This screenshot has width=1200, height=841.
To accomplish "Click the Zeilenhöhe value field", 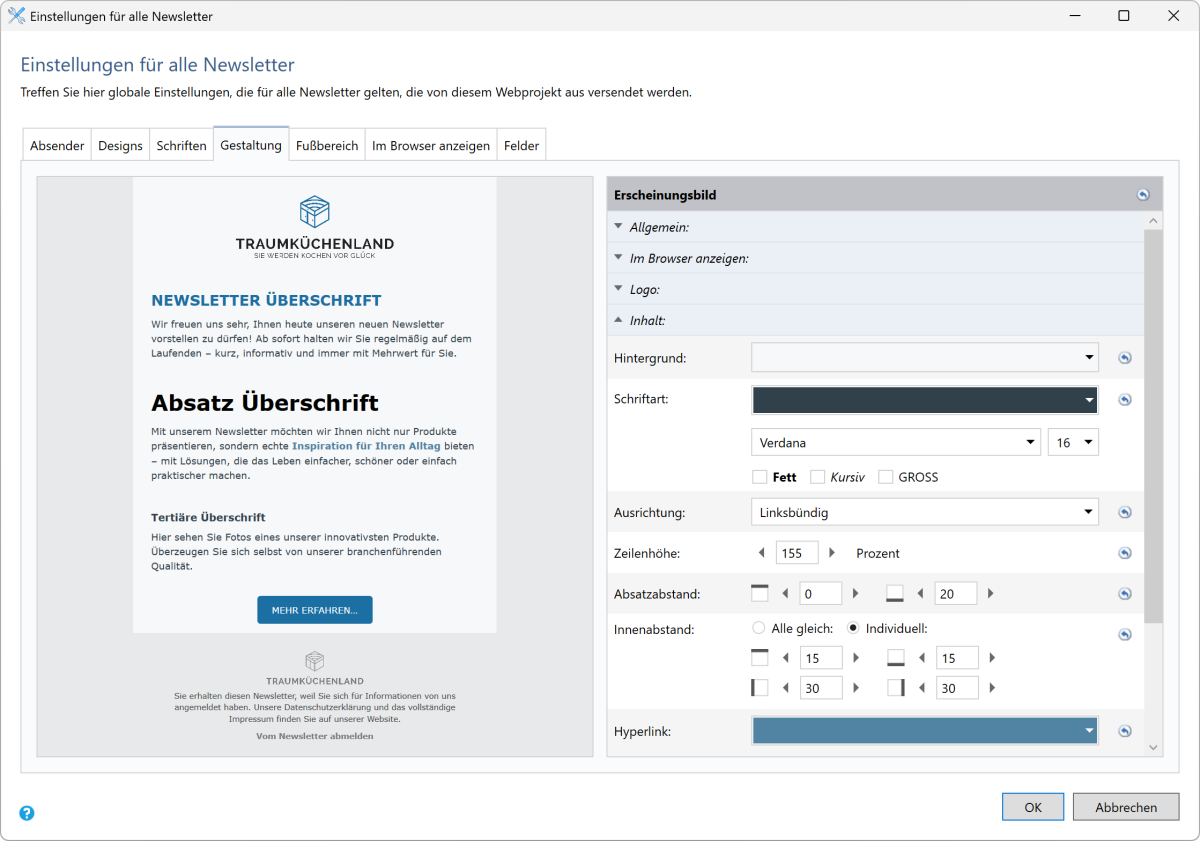I will click(797, 552).
